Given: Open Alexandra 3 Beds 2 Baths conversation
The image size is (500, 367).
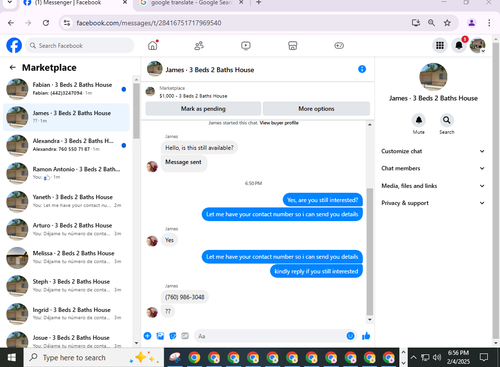Looking at the screenshot, I should [x=66, y=145].
